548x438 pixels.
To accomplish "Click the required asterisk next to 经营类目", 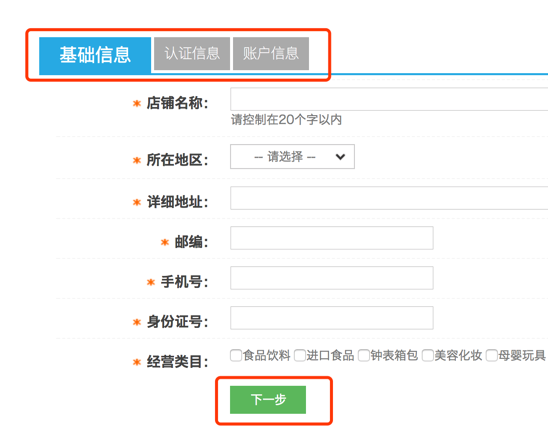I will click(x=137, y=362).
